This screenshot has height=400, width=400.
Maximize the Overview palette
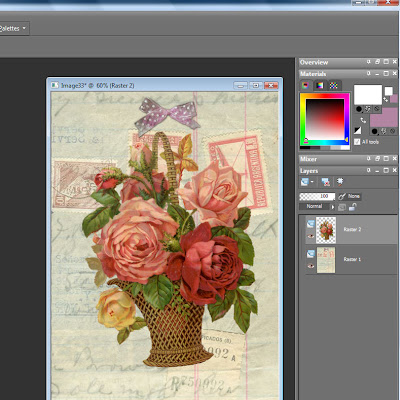386,62
